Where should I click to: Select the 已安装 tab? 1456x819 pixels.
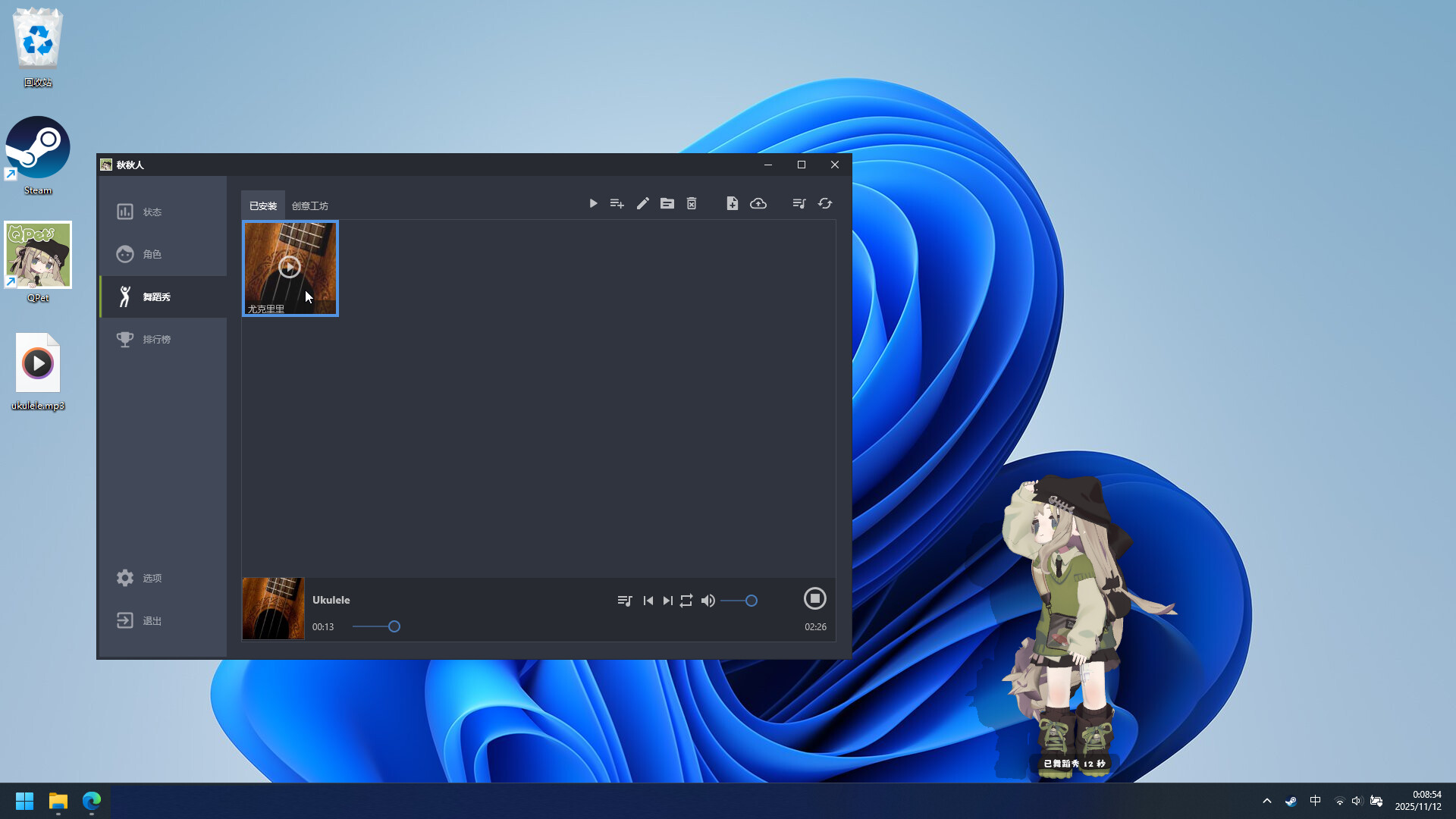tap(262, 205)
